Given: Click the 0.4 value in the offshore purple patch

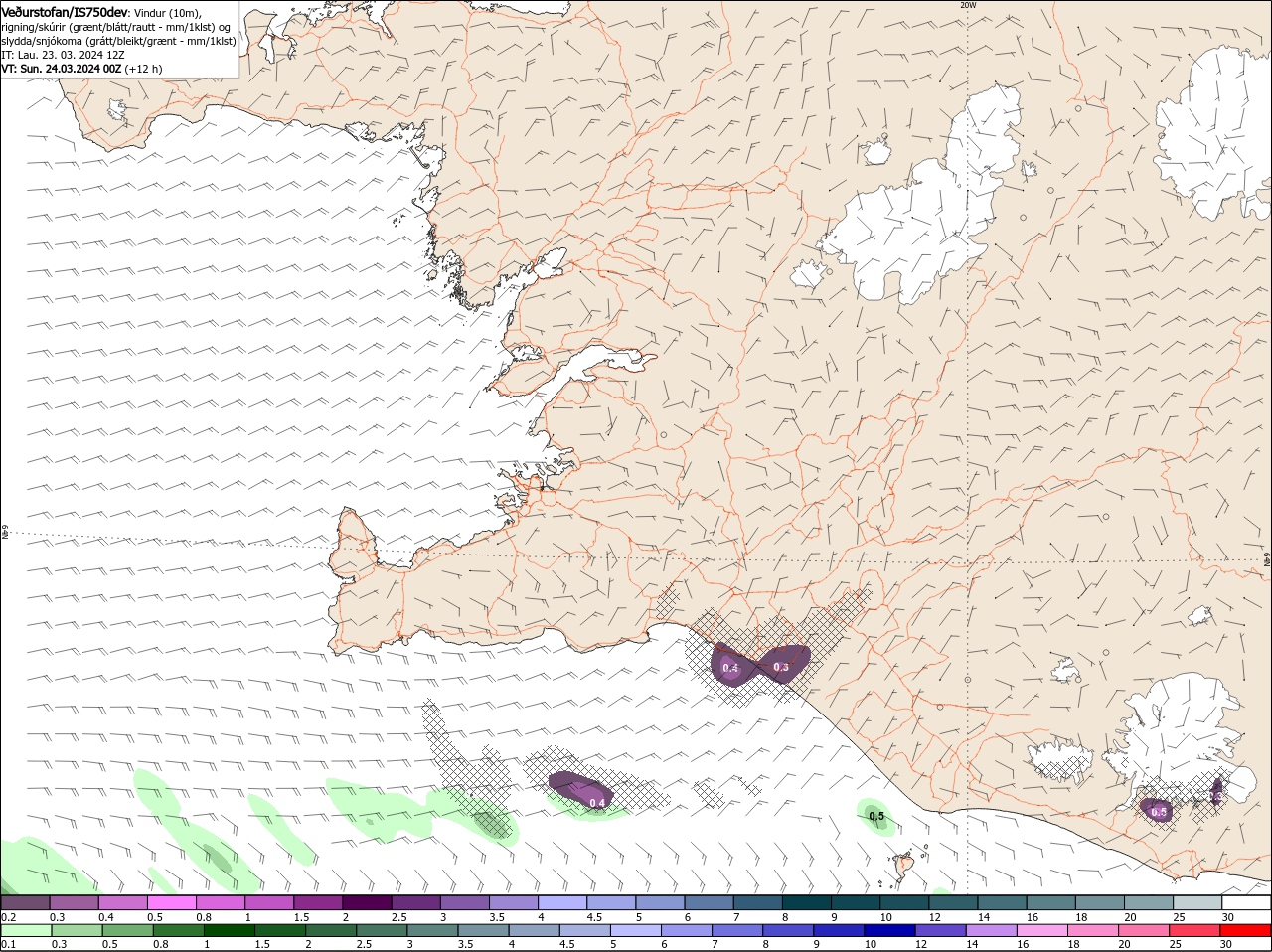Looking at the screenshot, I should [x=597, y=803].
